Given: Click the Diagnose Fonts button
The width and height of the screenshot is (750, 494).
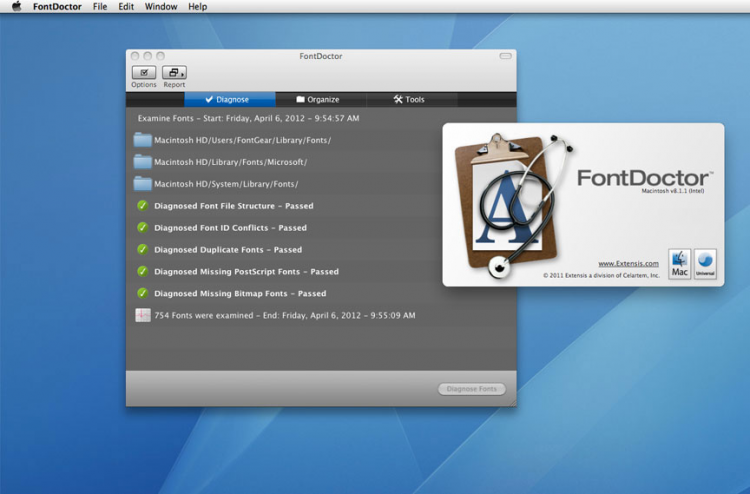Looking at the screenshot, I should [x=472, y=389].
